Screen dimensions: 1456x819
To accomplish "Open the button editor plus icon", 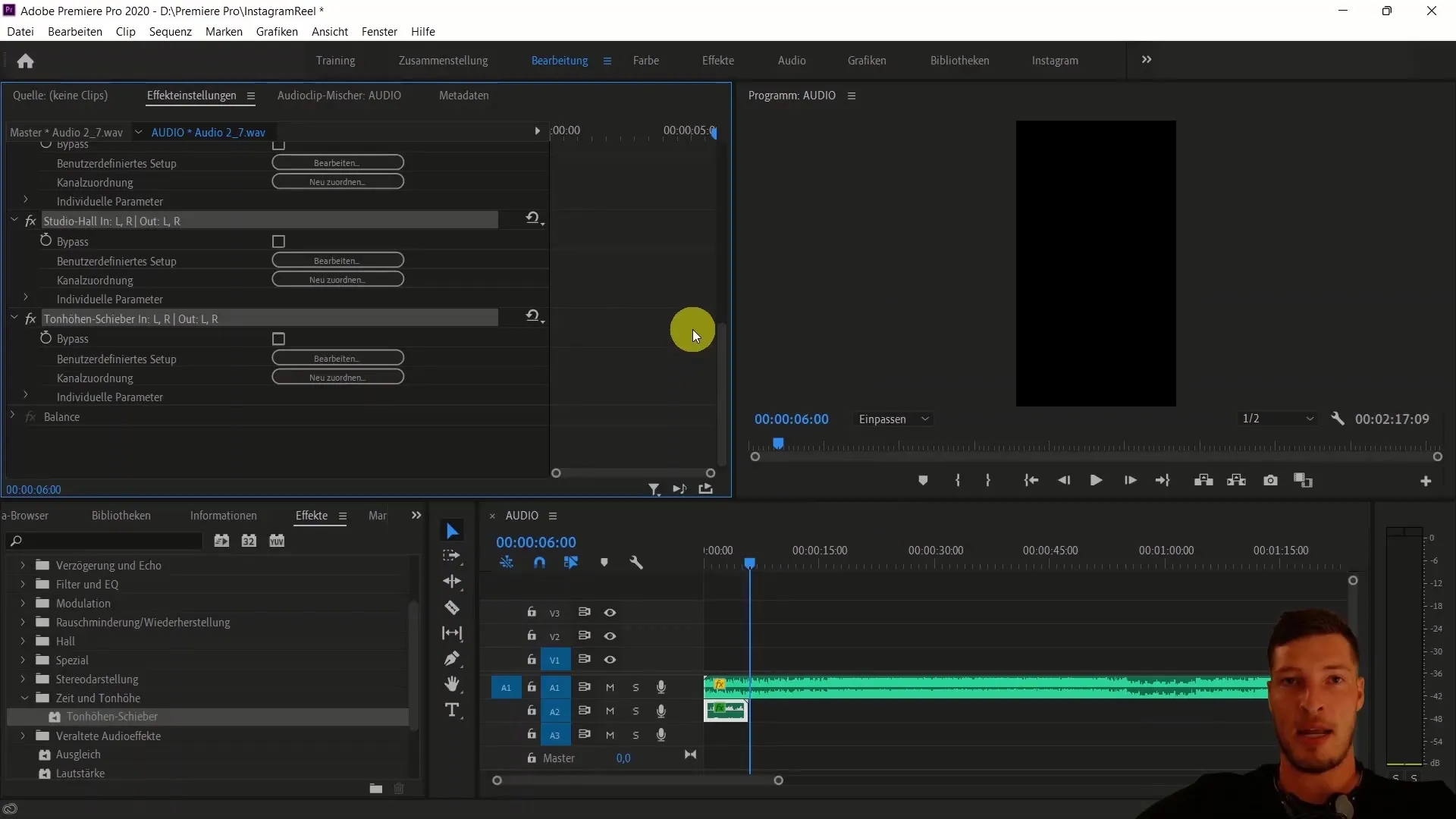I will click(x=1426, y=482).
